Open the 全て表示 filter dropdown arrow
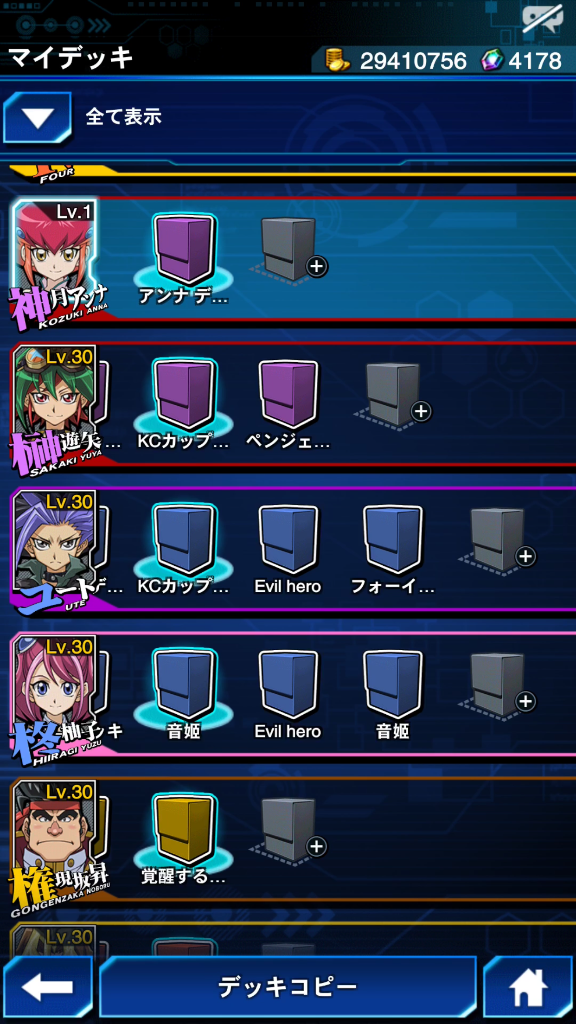Viewport: 576px width, 1024px height. point(37,118)
